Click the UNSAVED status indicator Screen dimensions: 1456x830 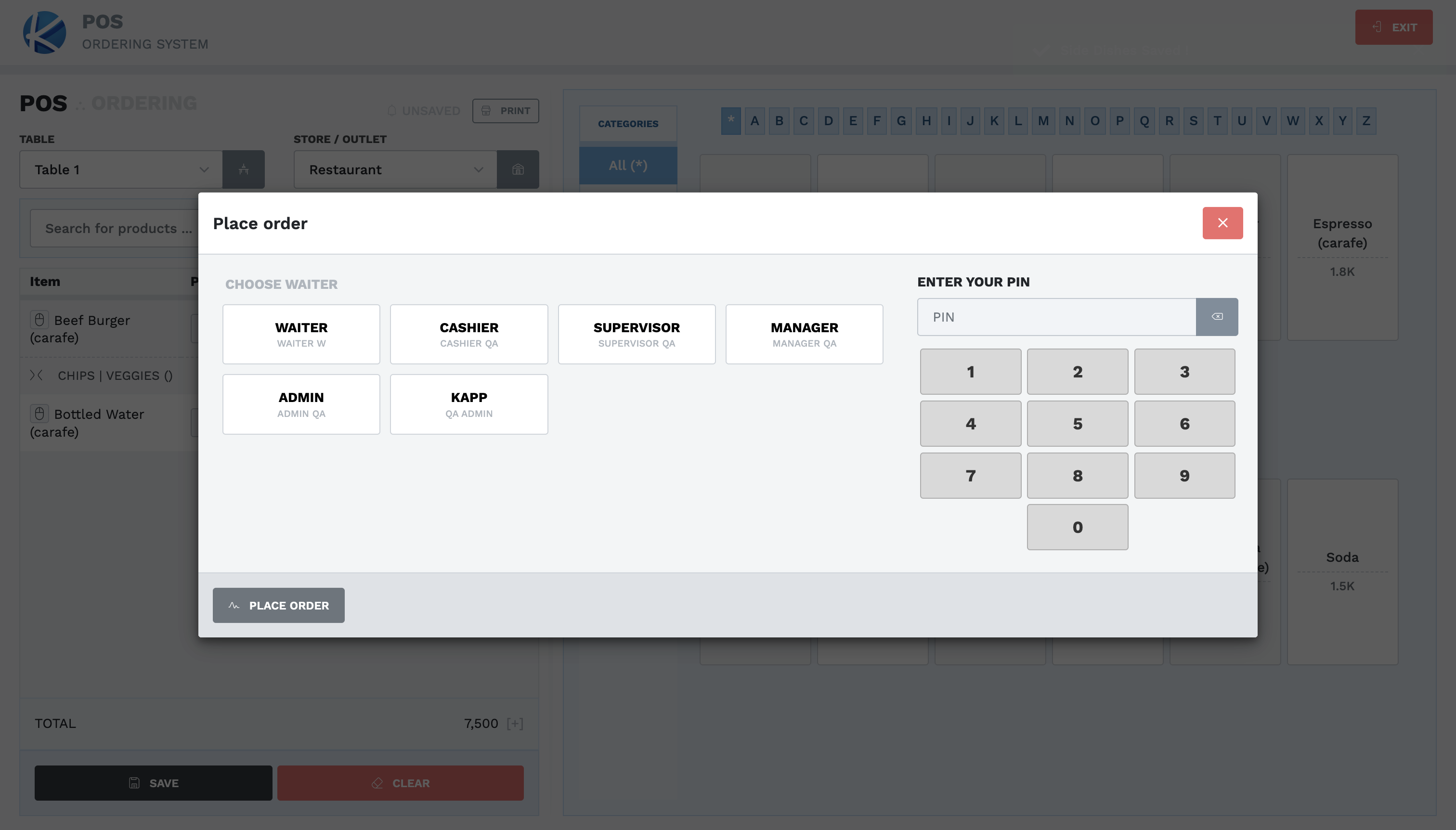coord(424,111)
